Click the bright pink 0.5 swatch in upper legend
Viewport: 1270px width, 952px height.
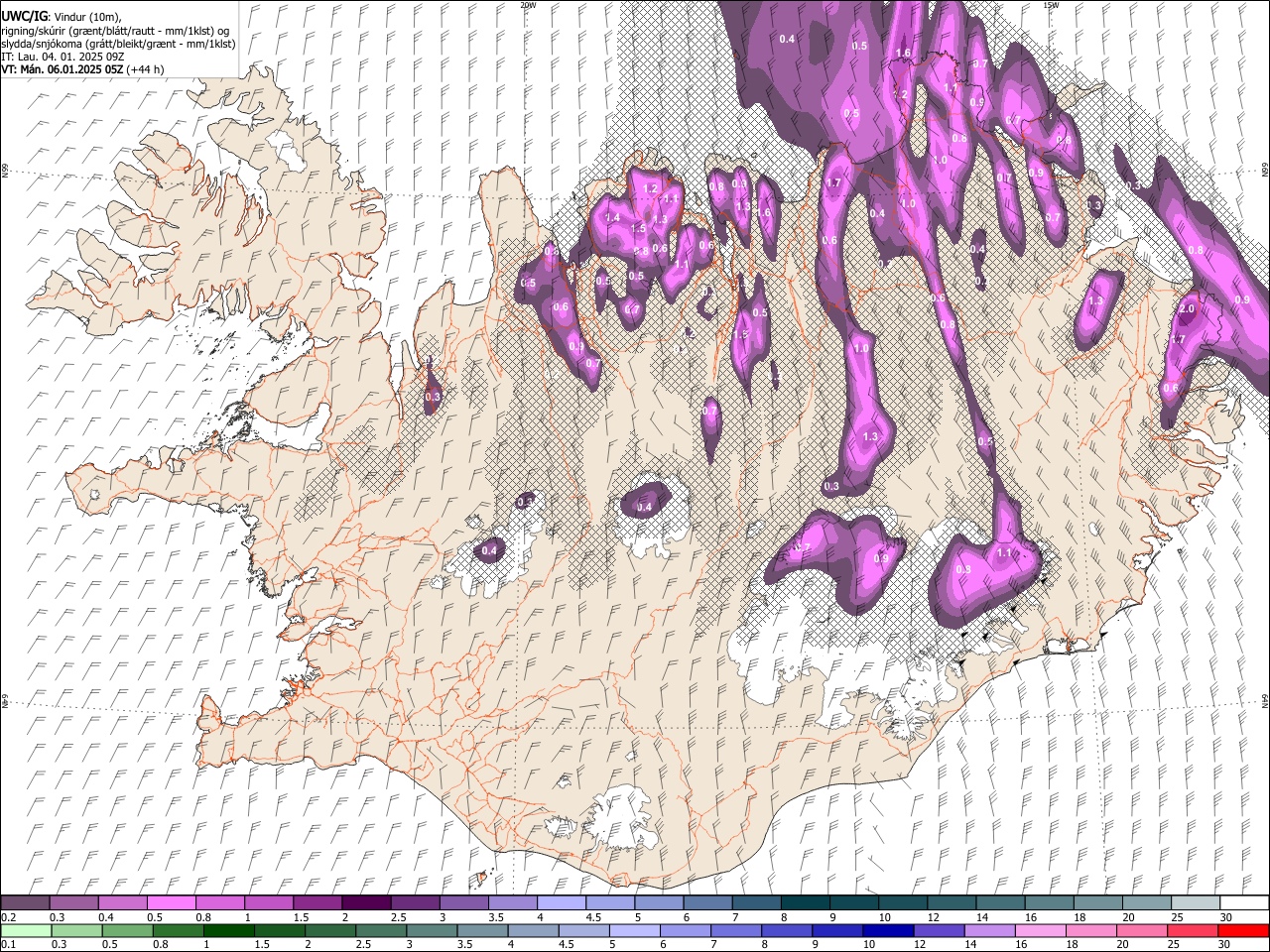point(171,902)
